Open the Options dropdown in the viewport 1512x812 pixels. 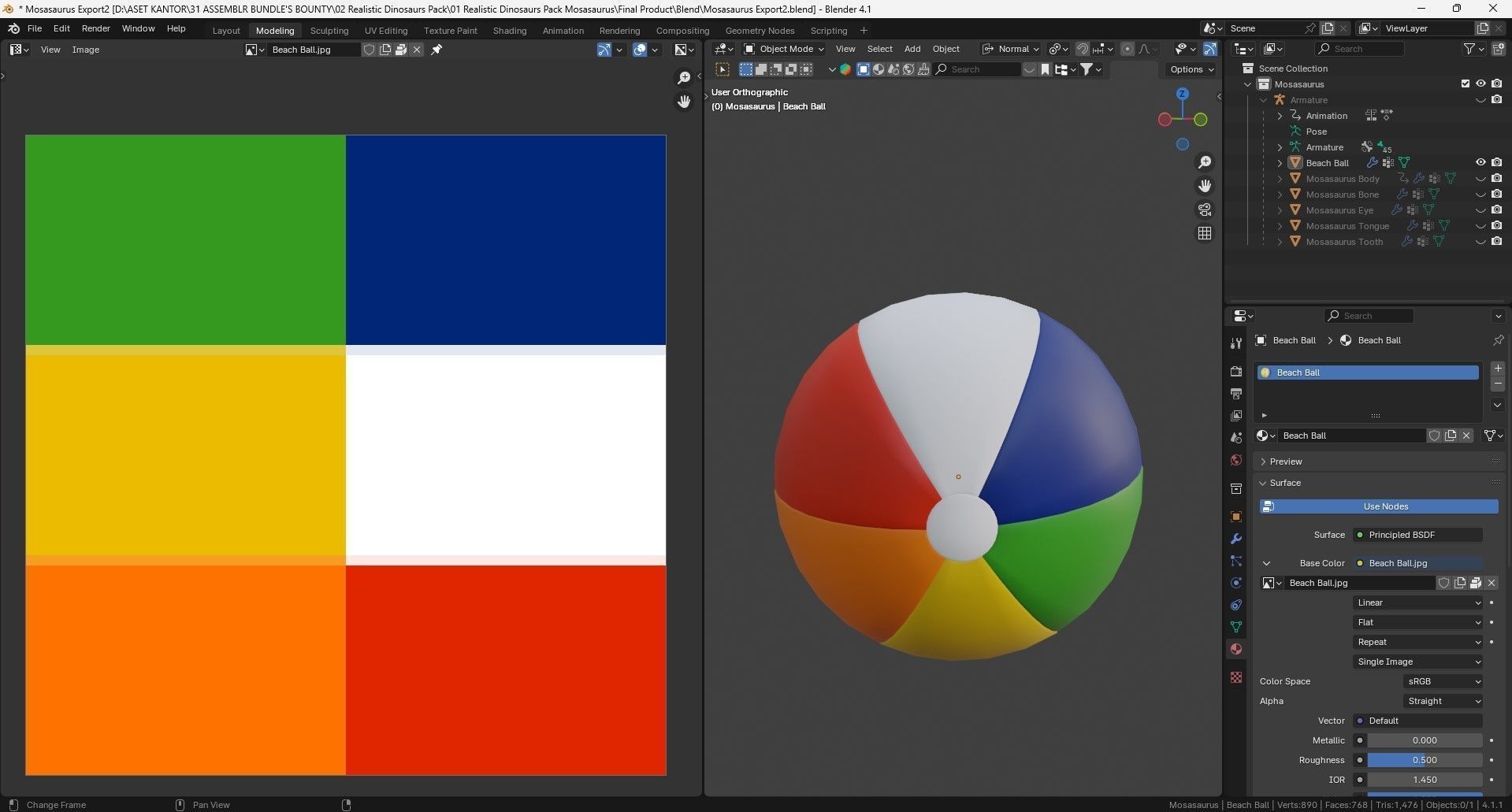pyautogui.click(x=1191, y=69)
